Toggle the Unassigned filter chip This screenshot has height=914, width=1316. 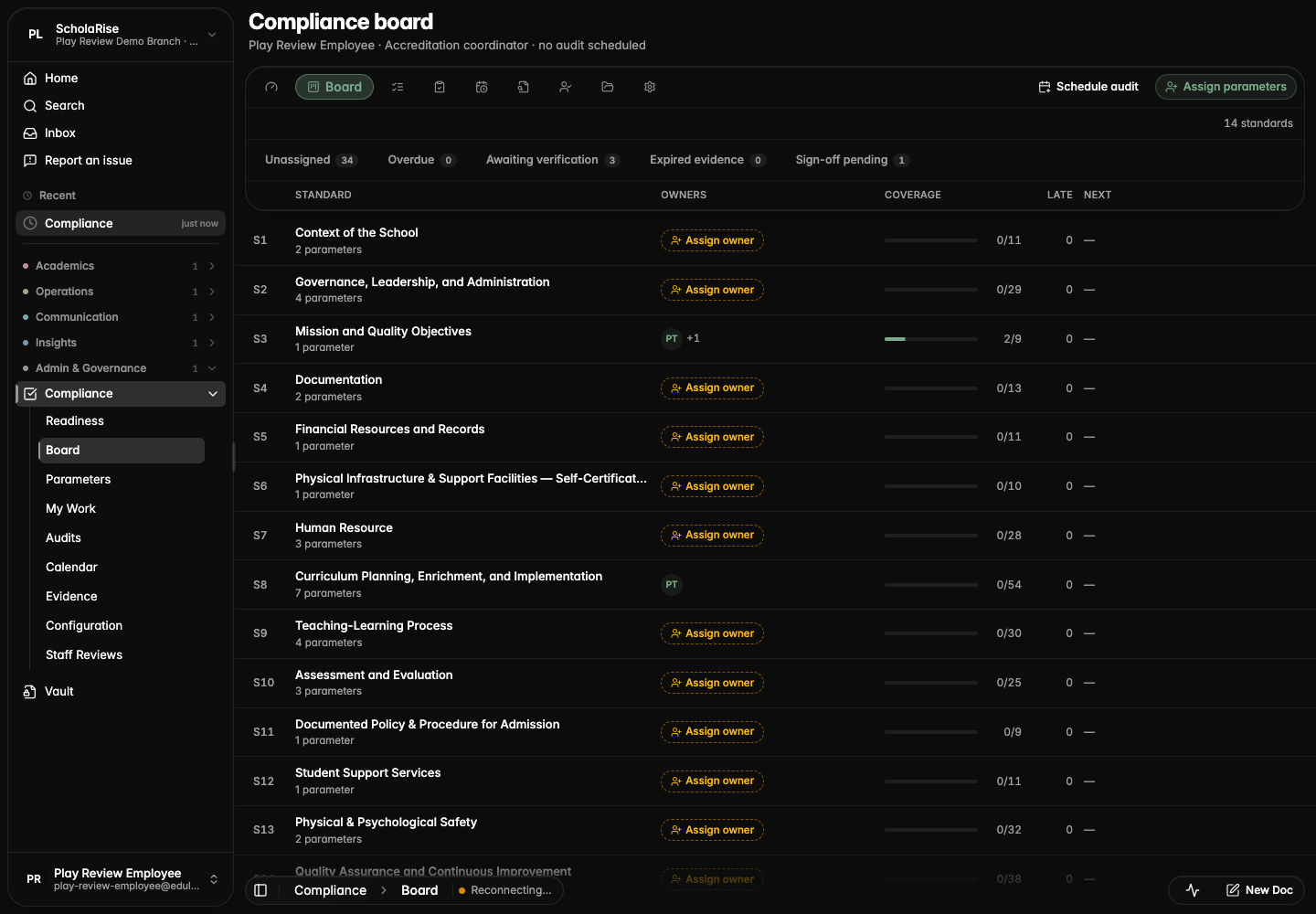(311, 160)
